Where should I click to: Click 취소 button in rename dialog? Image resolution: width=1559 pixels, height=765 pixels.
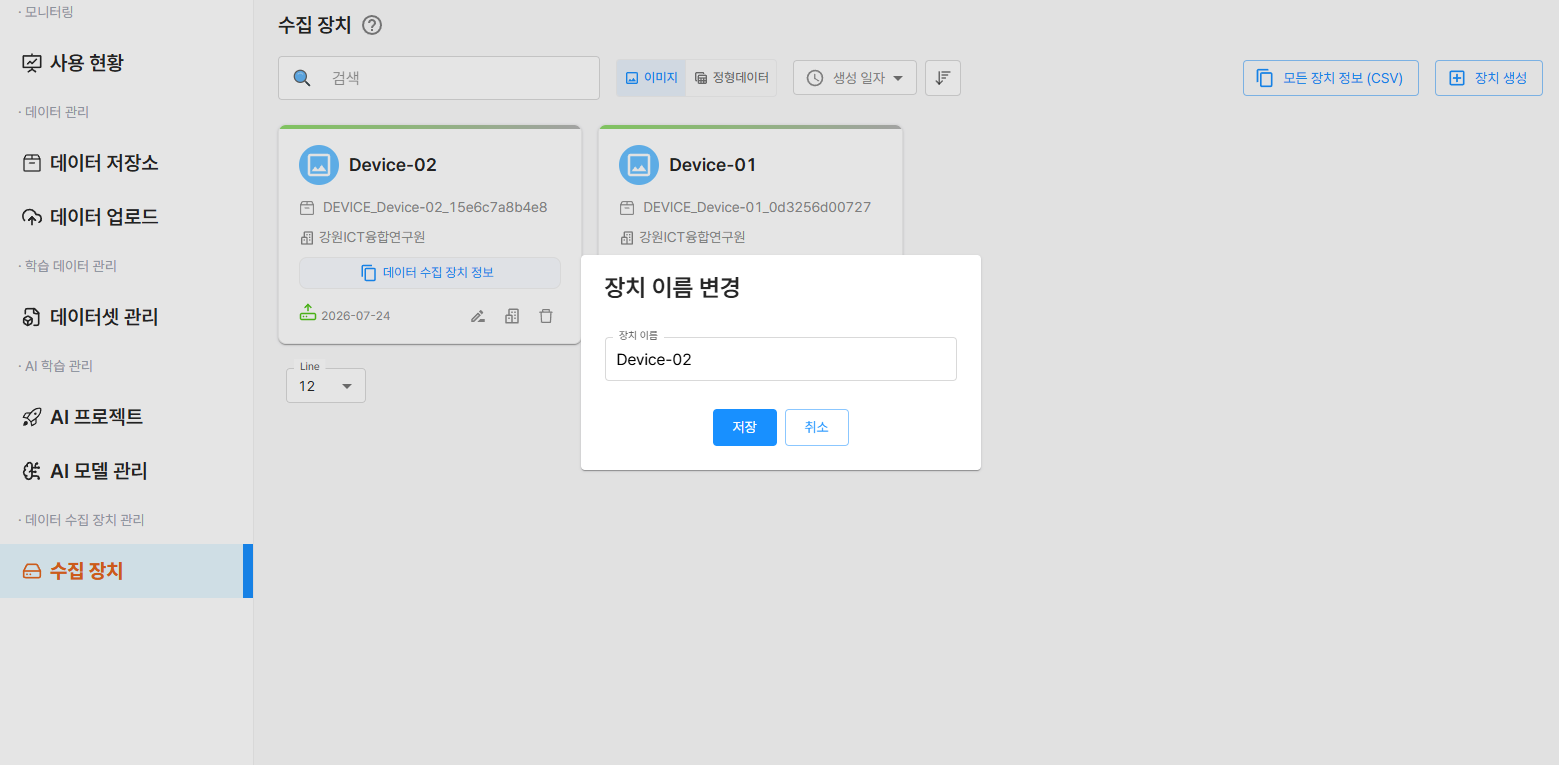pos(816,427)
